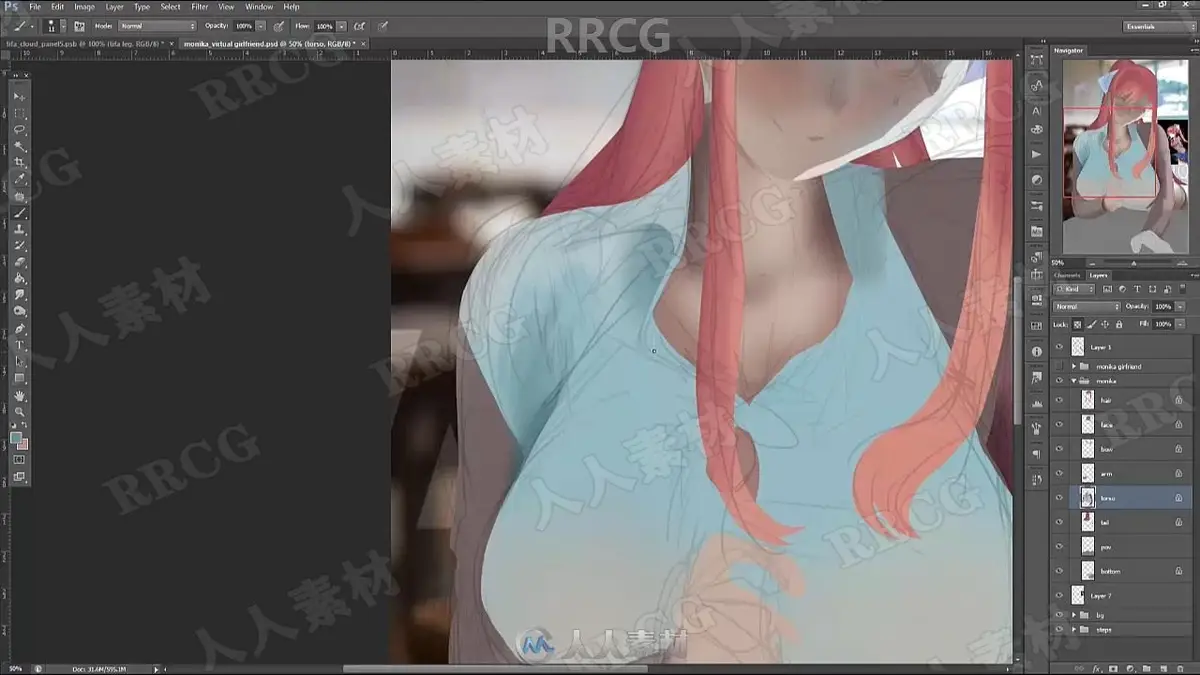Select the Zoom tool
The height and width of the screenshot is (675, 1200).
click(19, 412)
